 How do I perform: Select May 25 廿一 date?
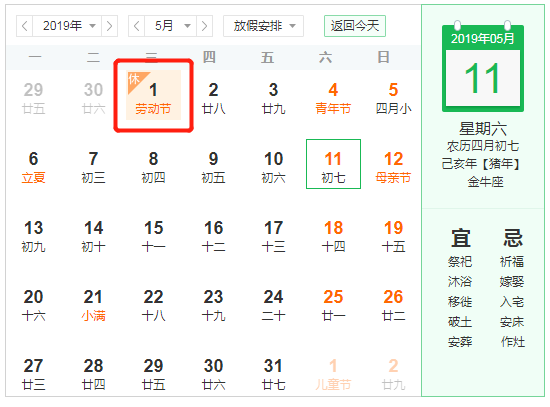click(333, 306)
